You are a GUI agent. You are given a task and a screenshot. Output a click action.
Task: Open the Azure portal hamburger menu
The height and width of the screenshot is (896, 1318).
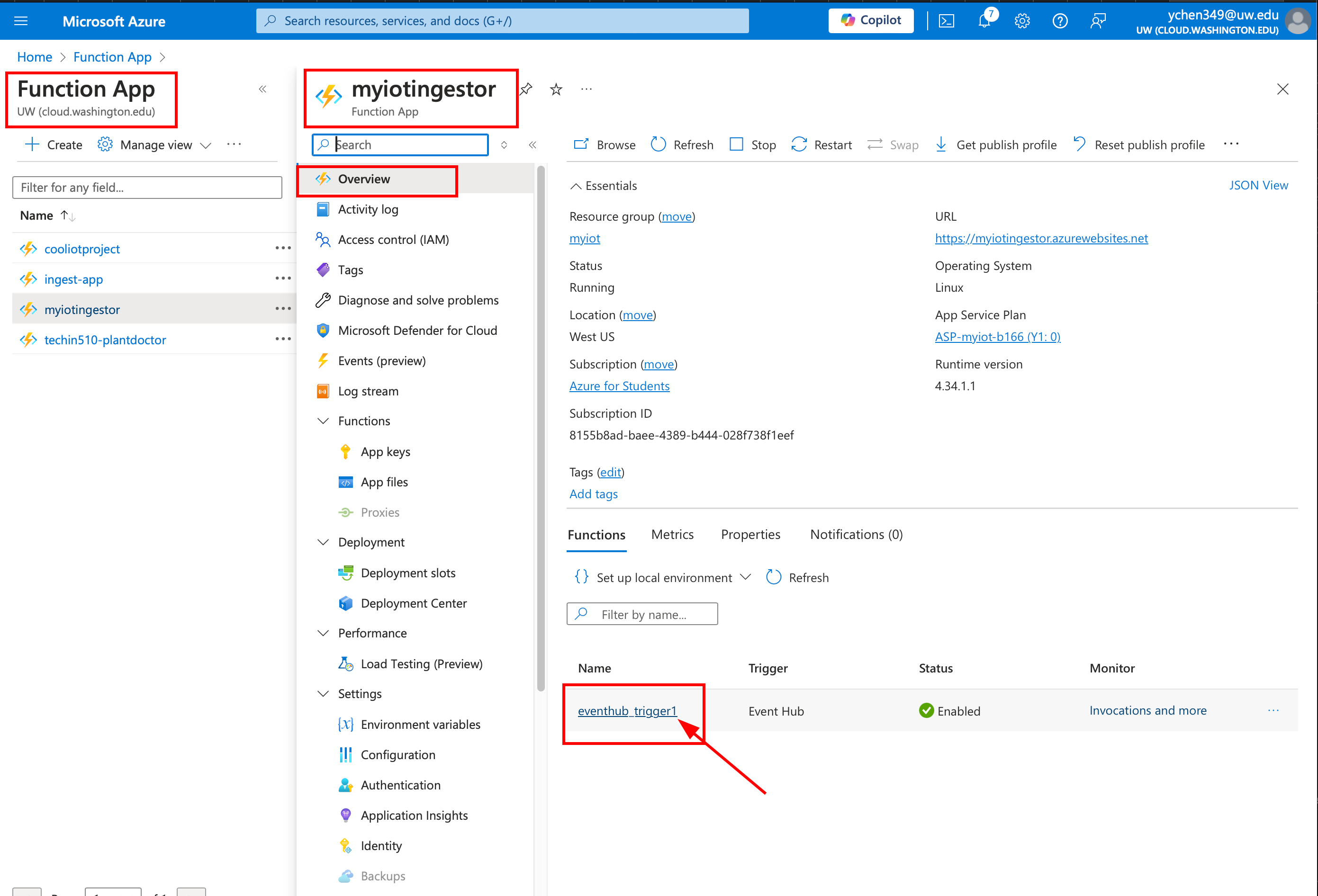21,21
